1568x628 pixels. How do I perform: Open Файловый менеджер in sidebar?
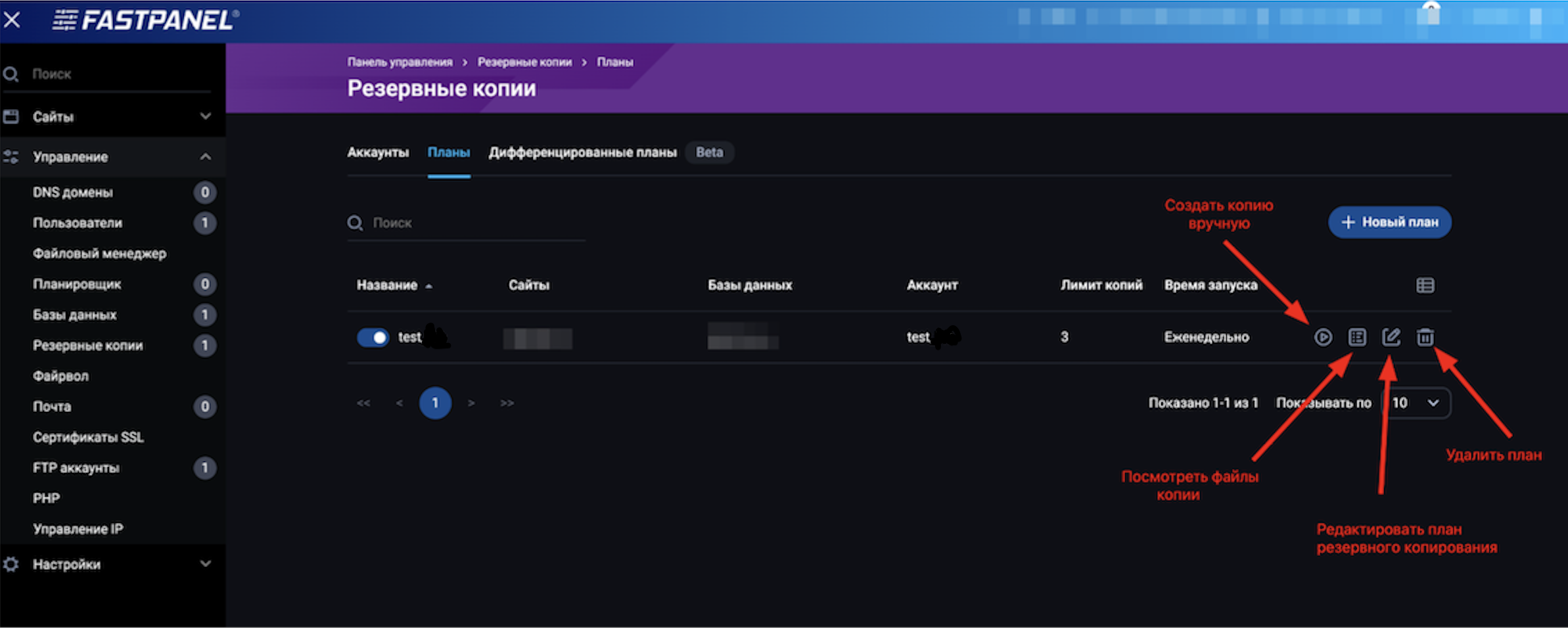pos(99,254)
